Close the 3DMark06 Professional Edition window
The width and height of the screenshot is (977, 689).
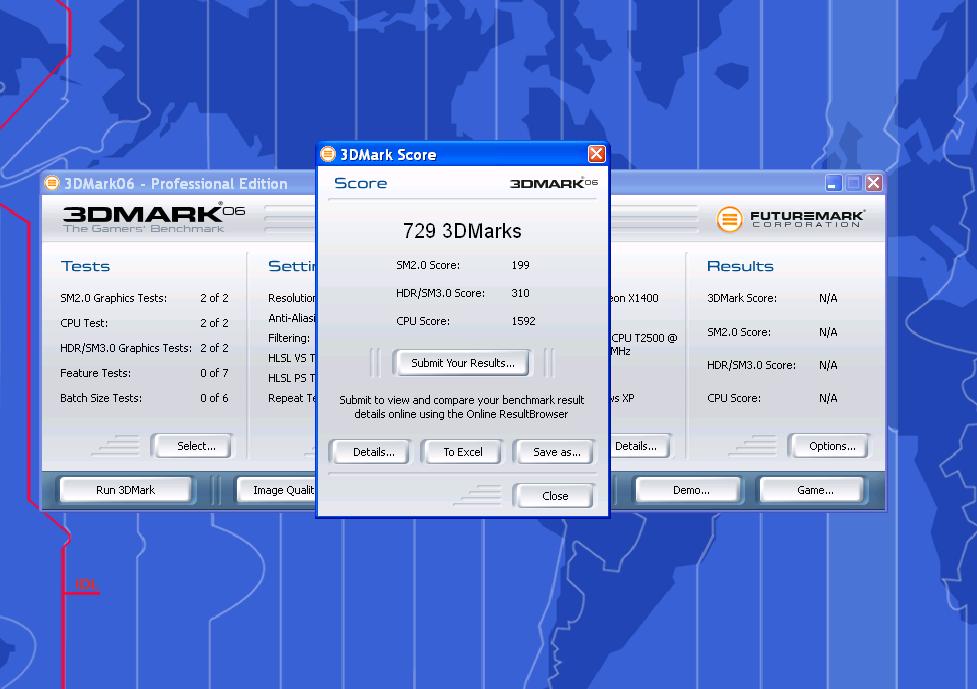tap(874, 183)
